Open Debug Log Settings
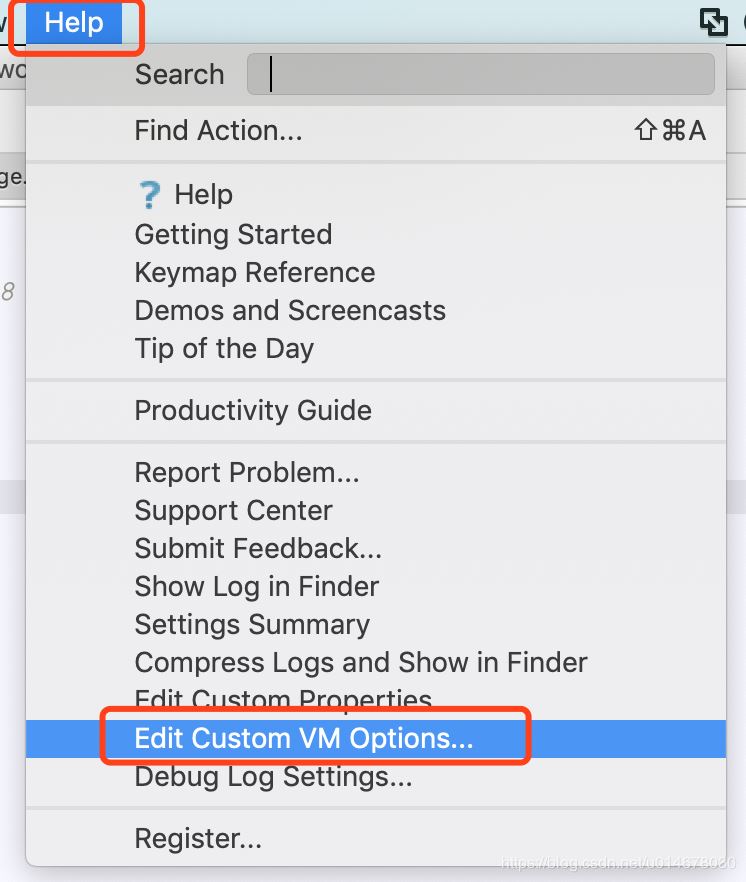The width and height of the screenshot is (746, 882). point(273,776)
